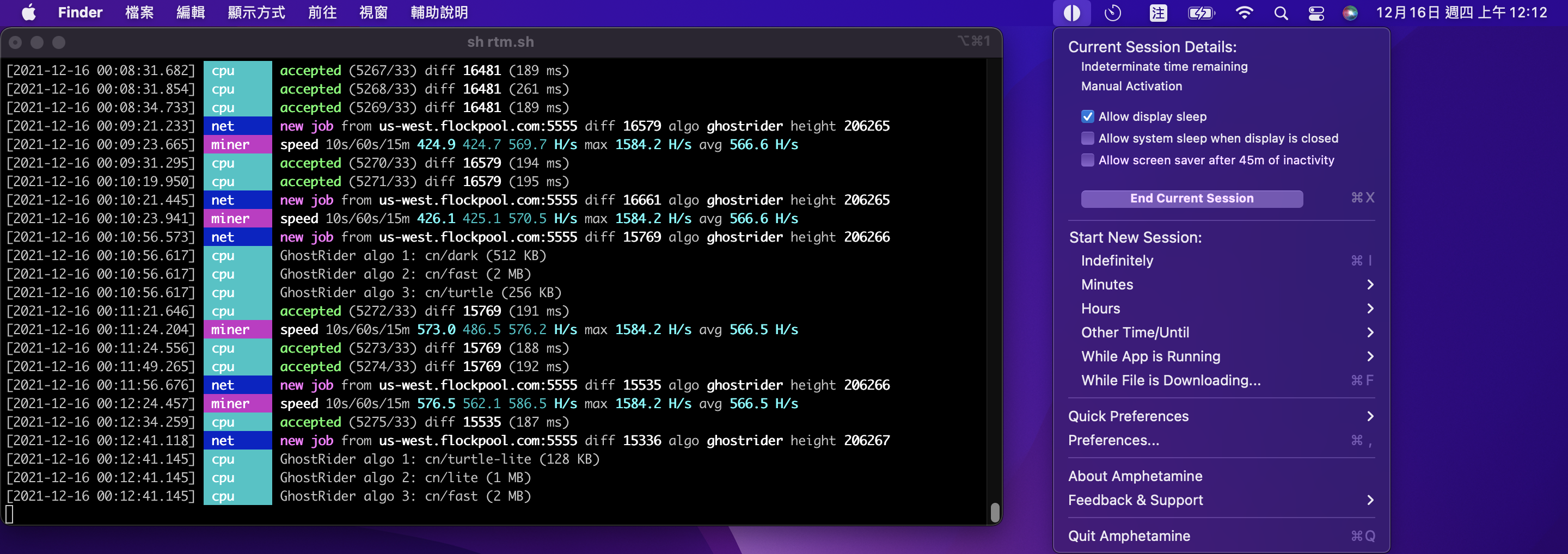Click timestamp 2021-12-16 00:11:24.204
1568x554 pixels.
click(x=100, y=330)
